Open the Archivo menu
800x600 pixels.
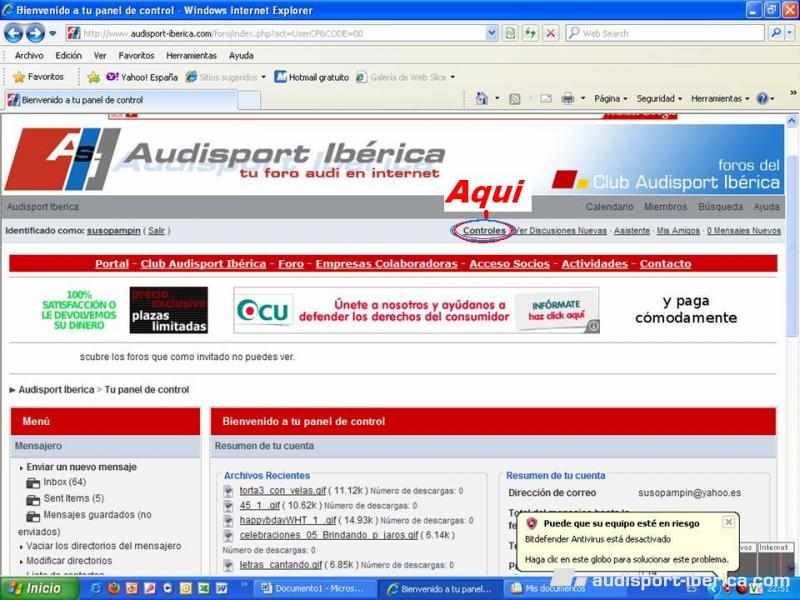pos(29,56)
